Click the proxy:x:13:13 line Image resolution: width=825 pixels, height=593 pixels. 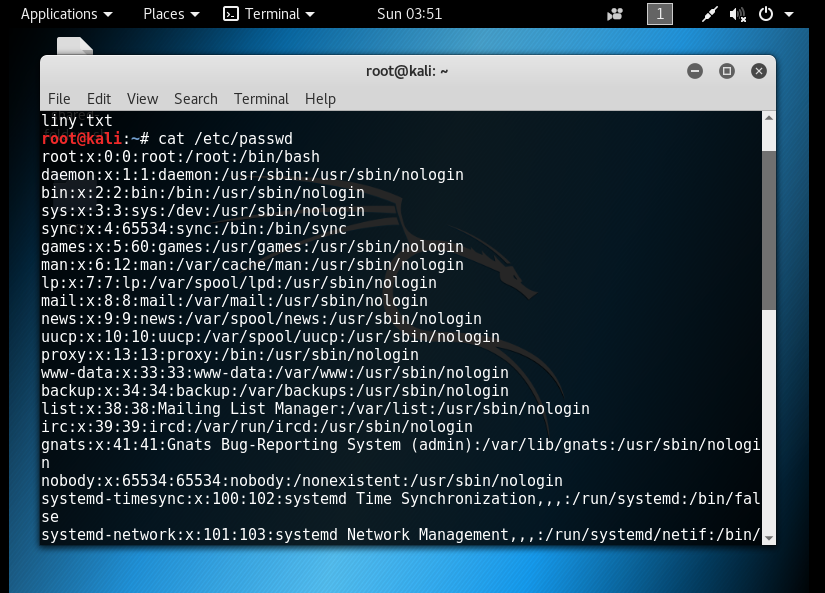point(230,355)
